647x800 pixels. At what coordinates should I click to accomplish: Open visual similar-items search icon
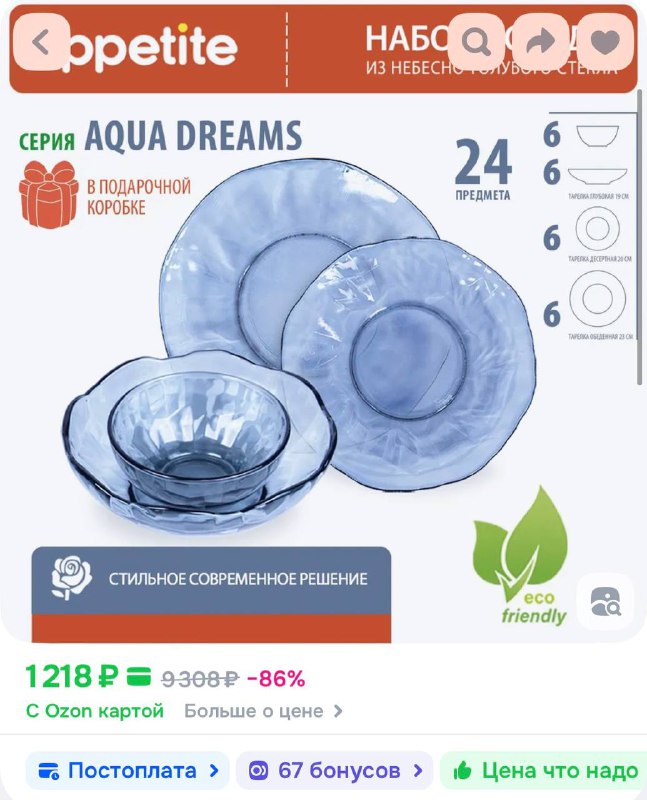tap(605, 602)
